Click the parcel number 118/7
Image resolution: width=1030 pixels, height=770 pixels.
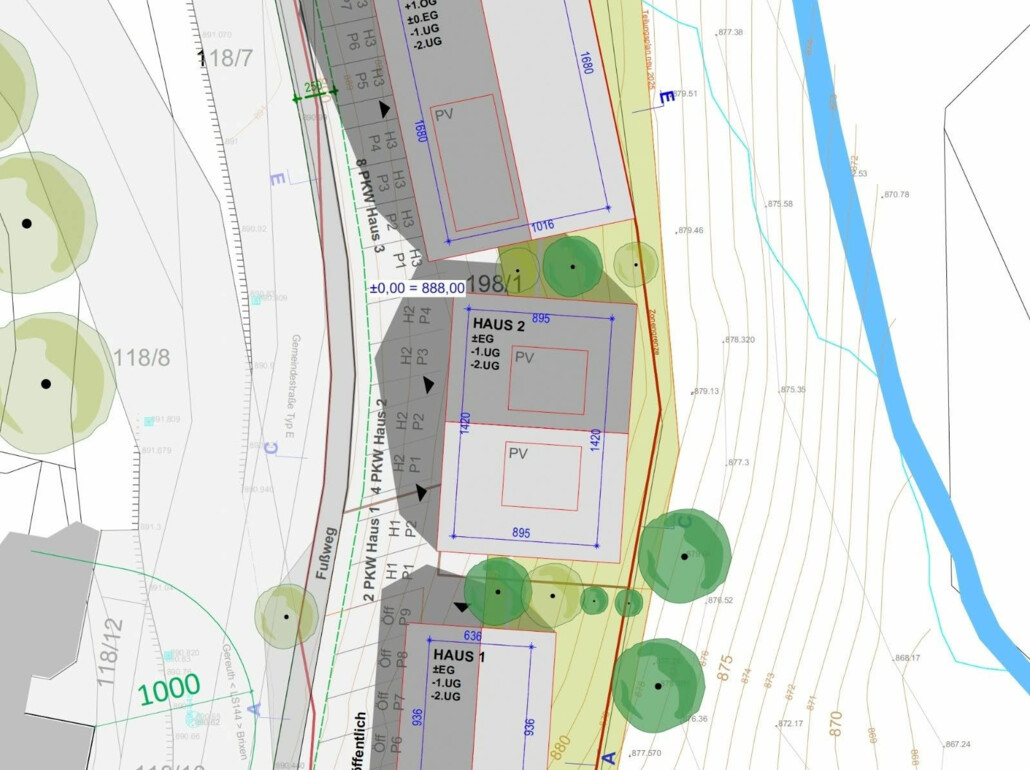pyautogui.click(x=225, y=59)
